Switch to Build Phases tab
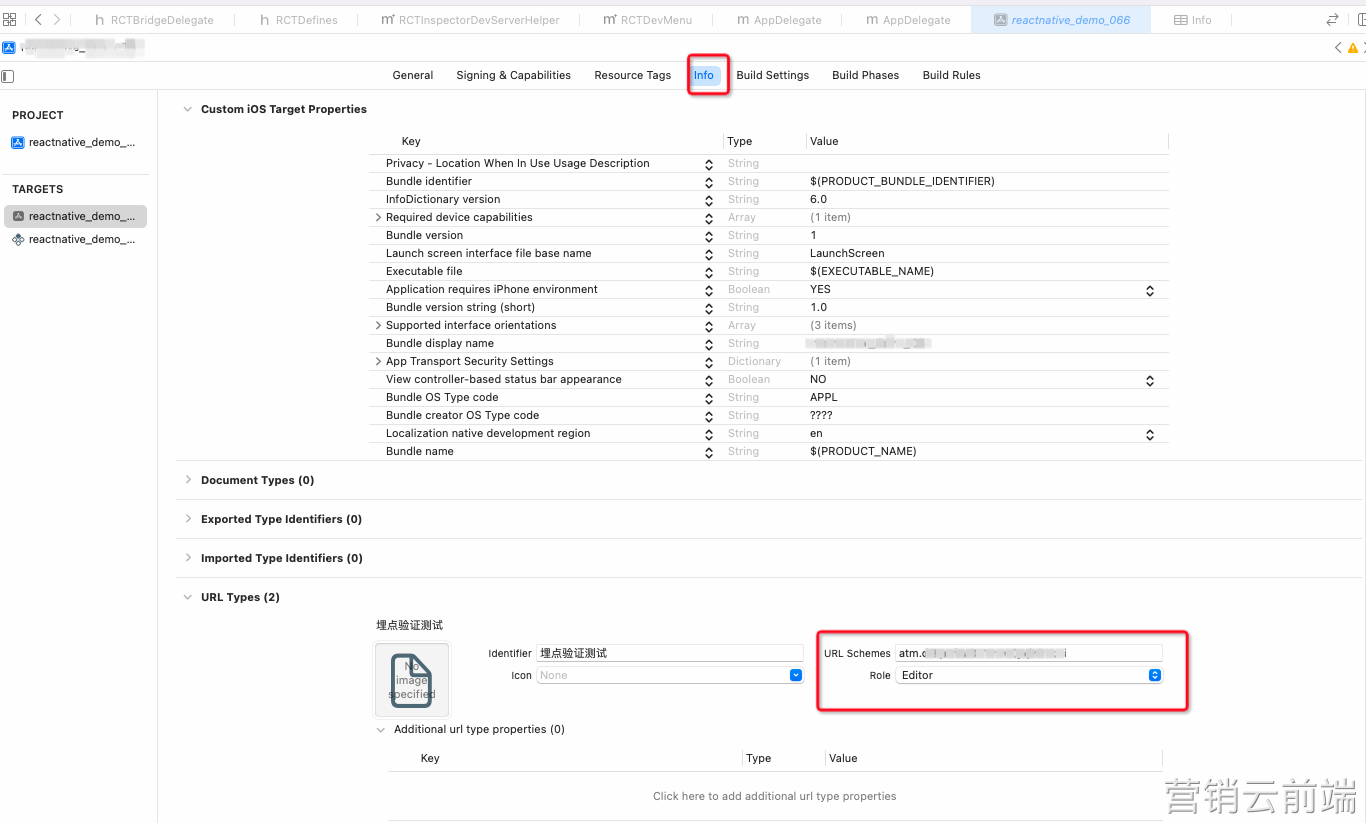The image size is (1366, 823). click(866, 75)
